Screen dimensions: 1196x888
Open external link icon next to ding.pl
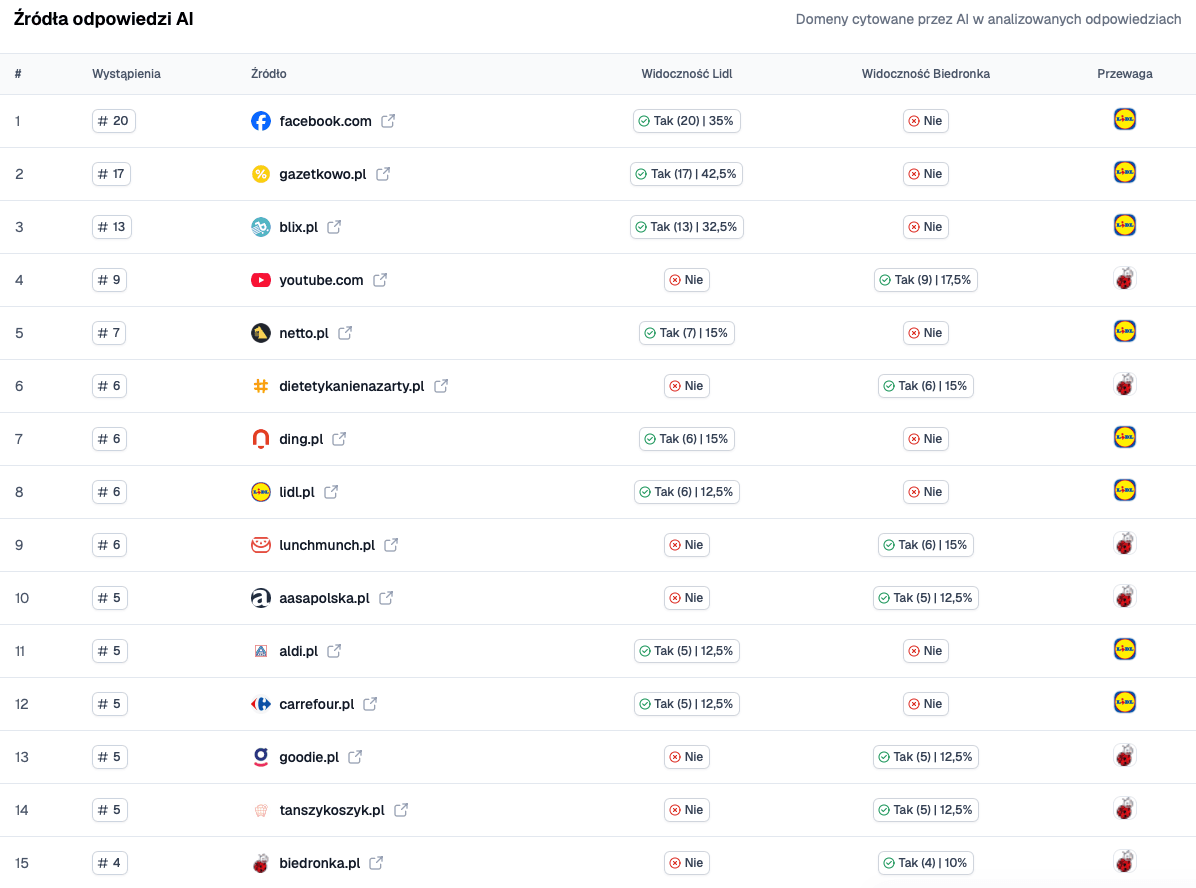click(x=339, y=439)
